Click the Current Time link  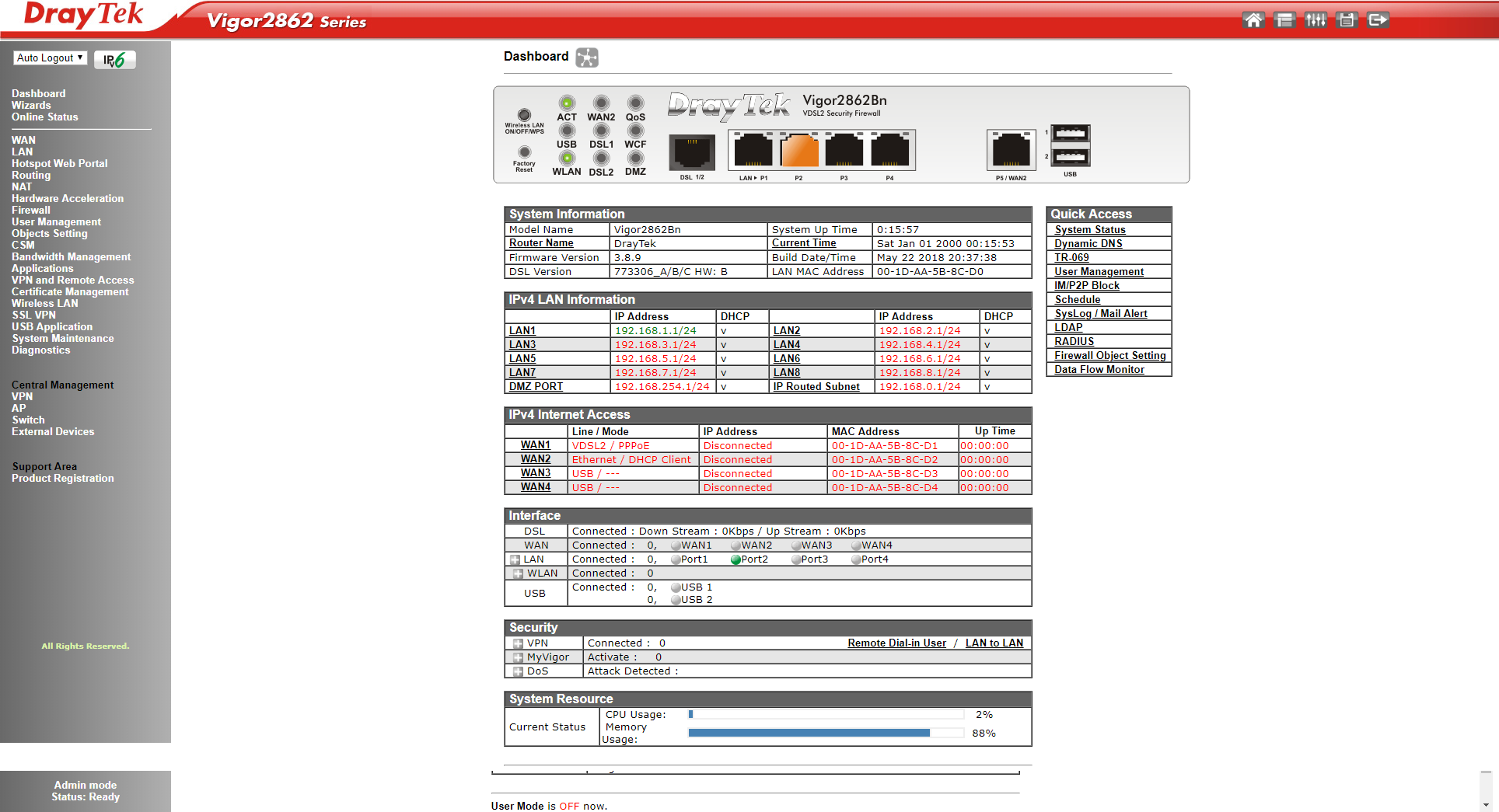pyautogui.click(x=804, y=243)
